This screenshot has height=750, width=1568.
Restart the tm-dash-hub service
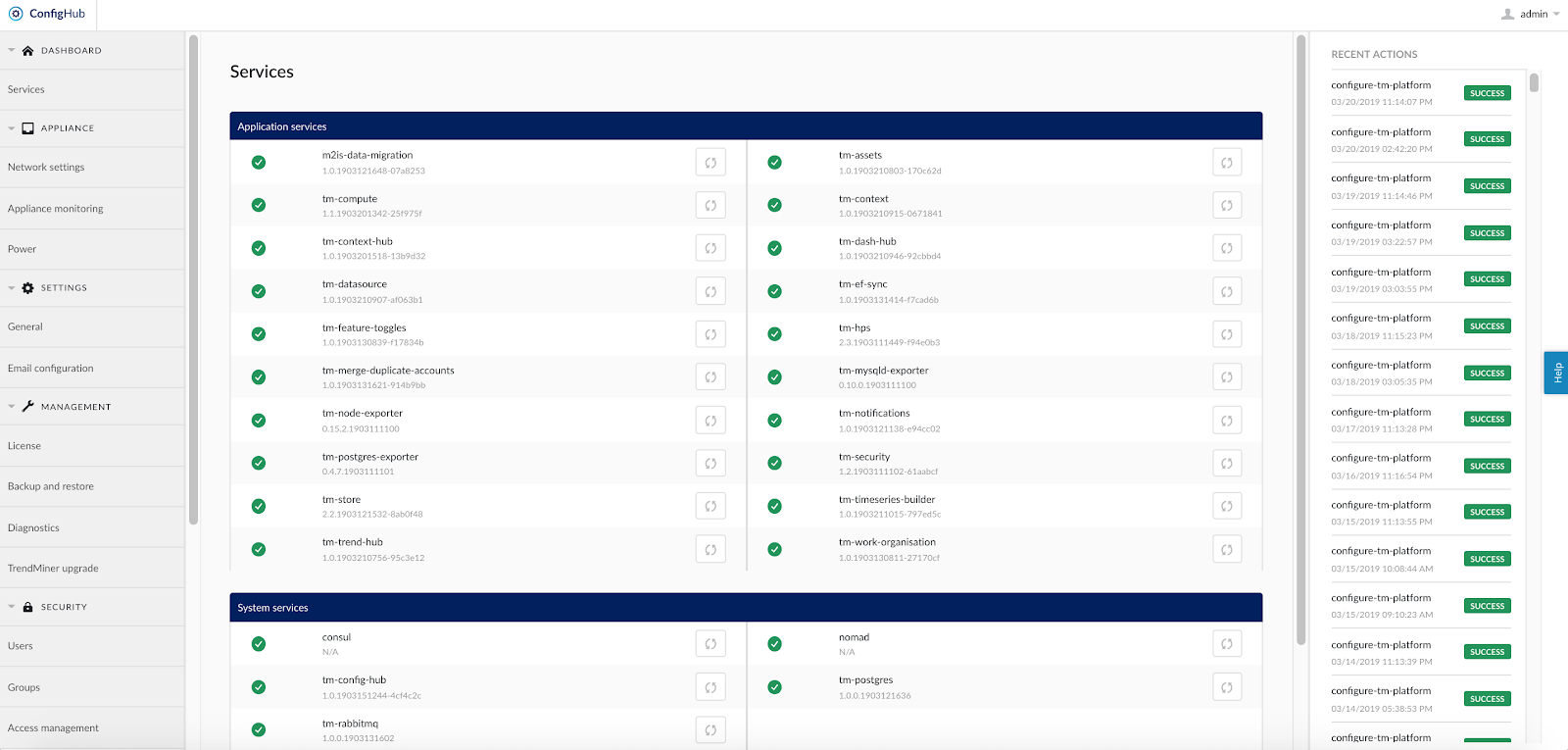pos(1227,248)
